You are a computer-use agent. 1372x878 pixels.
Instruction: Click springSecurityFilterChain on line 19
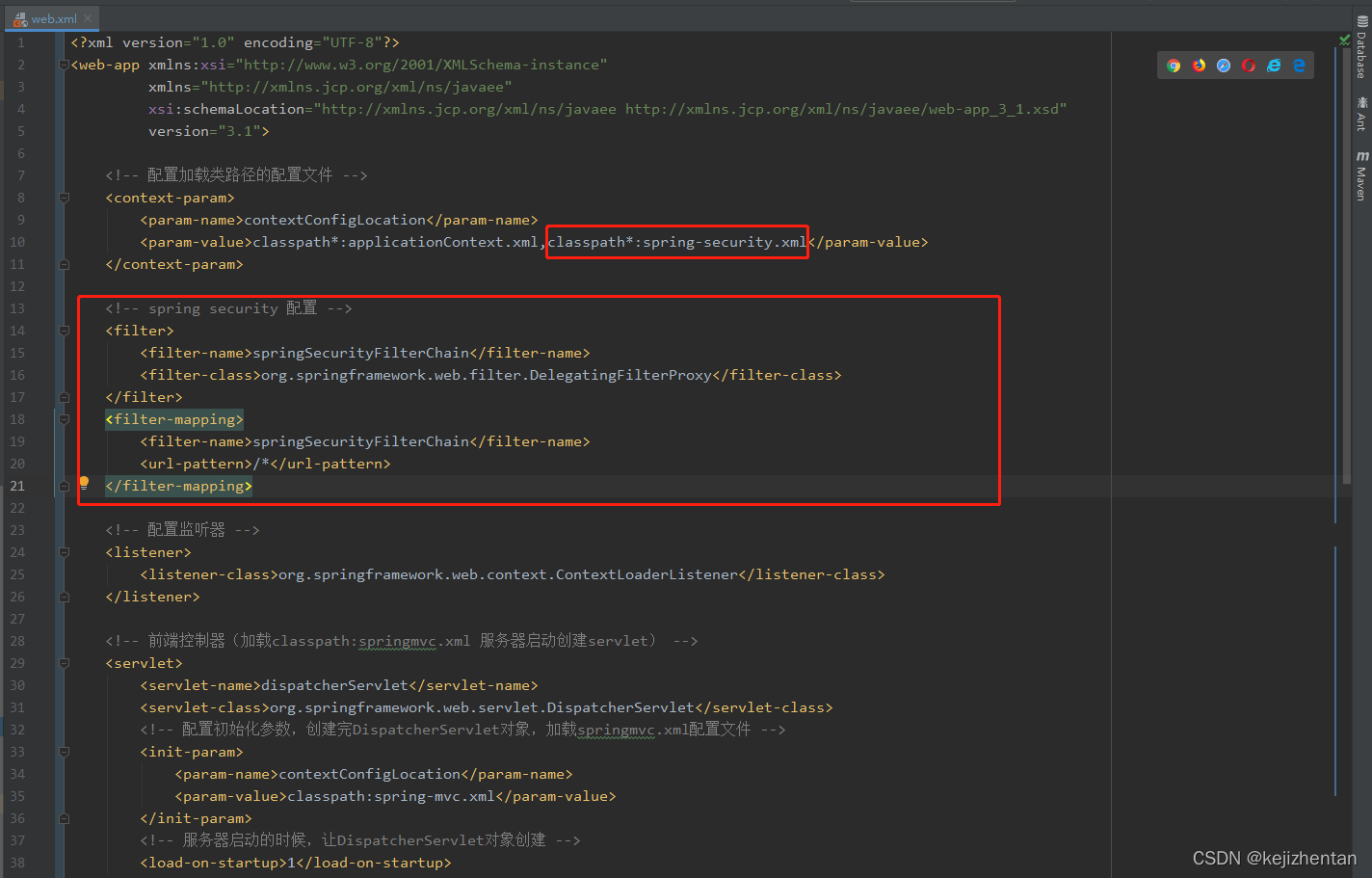[x=361, y=441]
